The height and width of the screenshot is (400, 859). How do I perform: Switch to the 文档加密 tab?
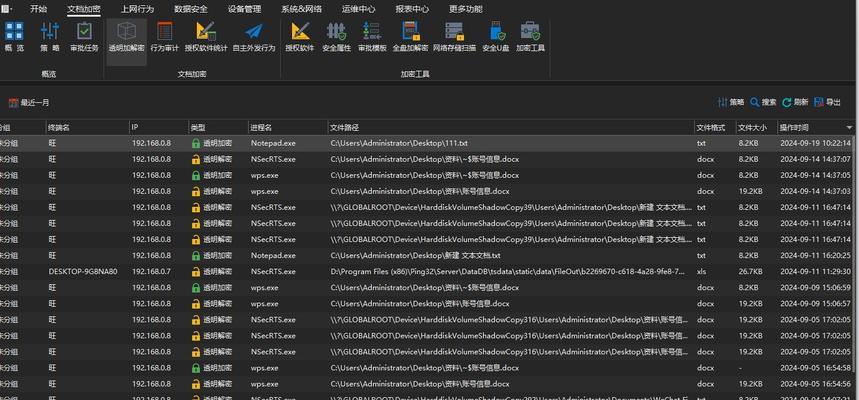pos(84,9)
